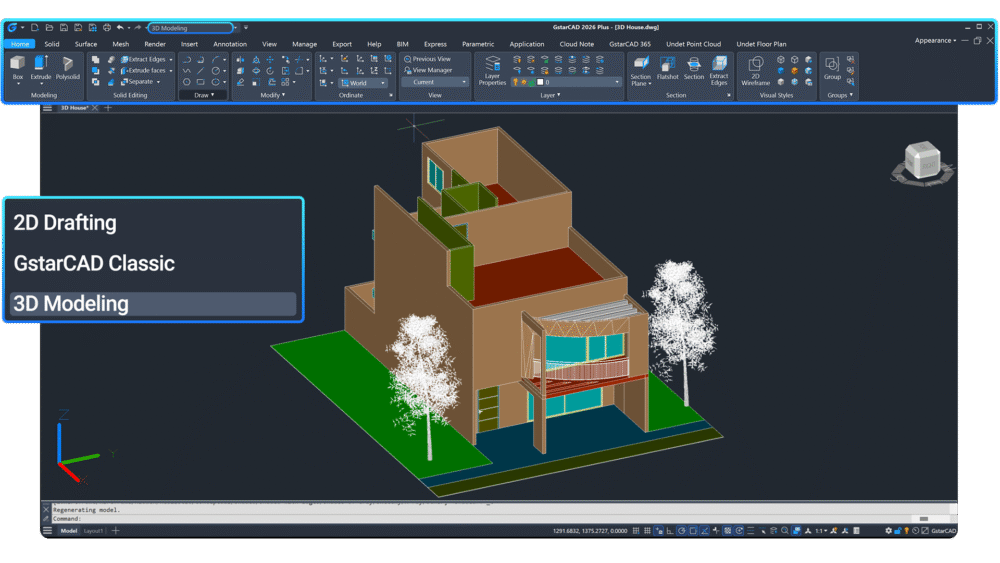Image resolution: width=1000 pixels, height=563 pixels.
Task: Click the 3D House drawing tab
Action: 75,108
